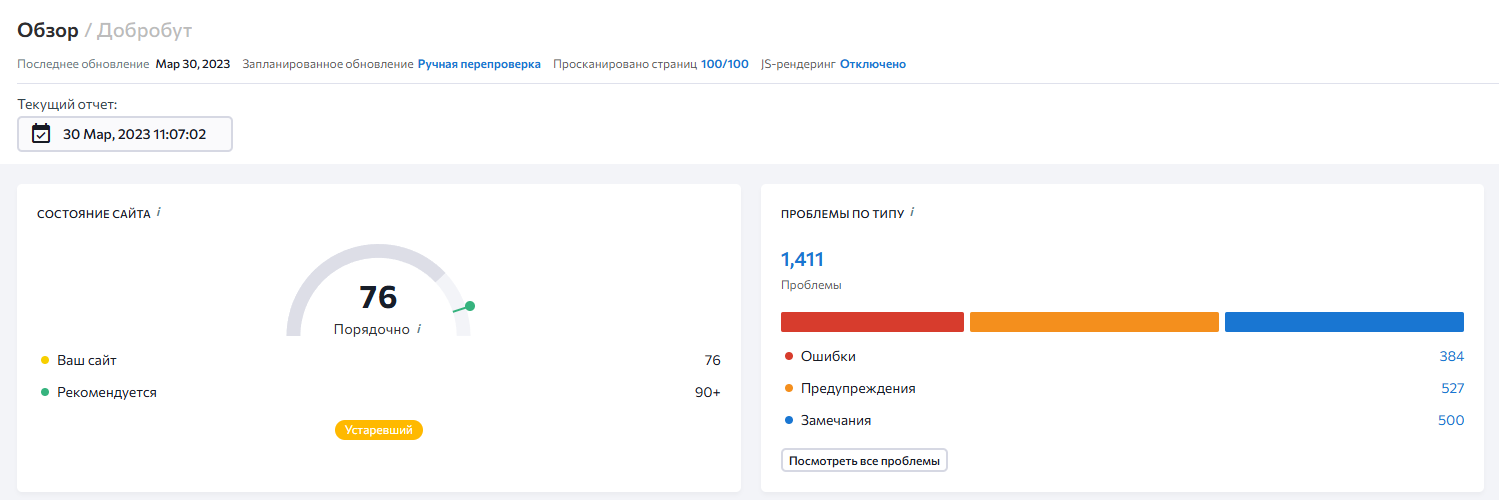Open Ручная перепроверка schedule settings
Screen dimensions: 1499x500
[479, 64]
